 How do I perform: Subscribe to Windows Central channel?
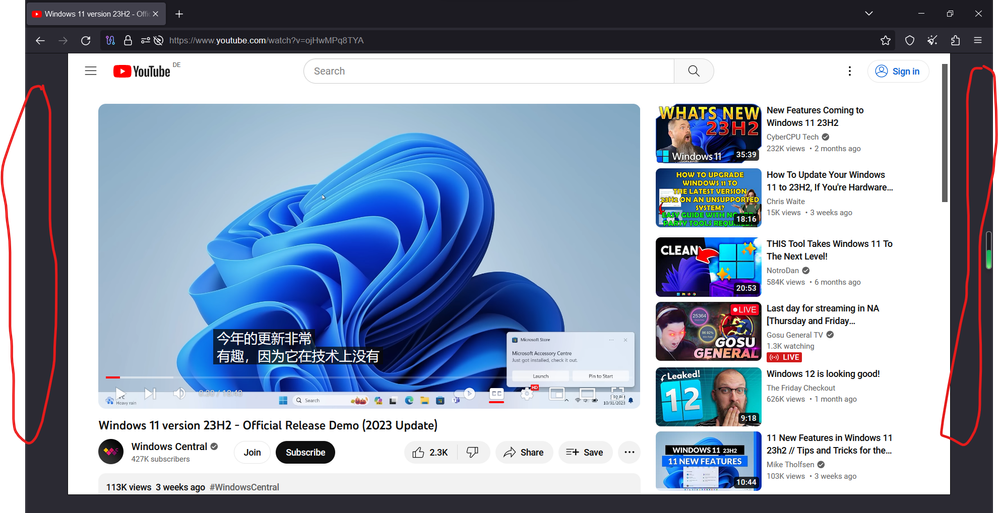(x=305, y=452)
